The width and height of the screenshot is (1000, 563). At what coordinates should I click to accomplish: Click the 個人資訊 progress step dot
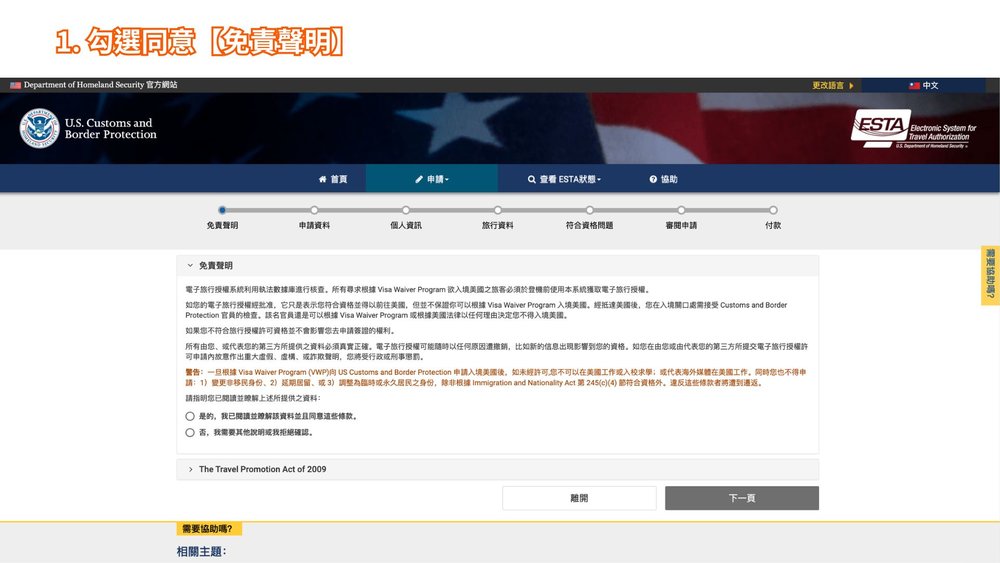[x=406, y=210]
